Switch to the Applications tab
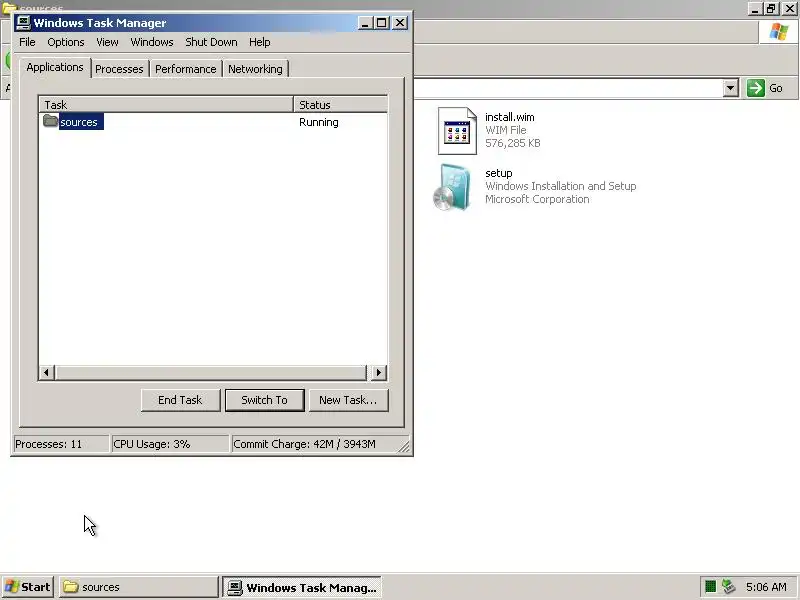This screenshot has height=600, width=800. [55, 67]
